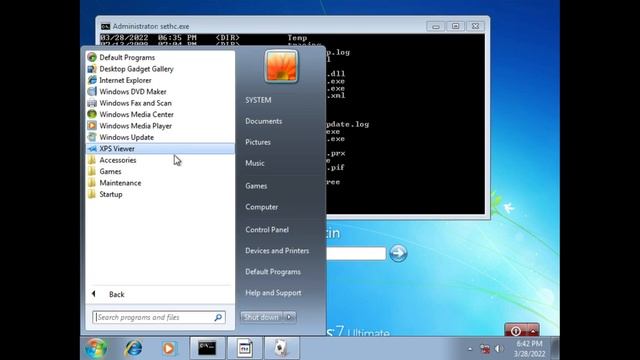Open Internet Explorer from the taskbar
640x360 pixels.
133,348
